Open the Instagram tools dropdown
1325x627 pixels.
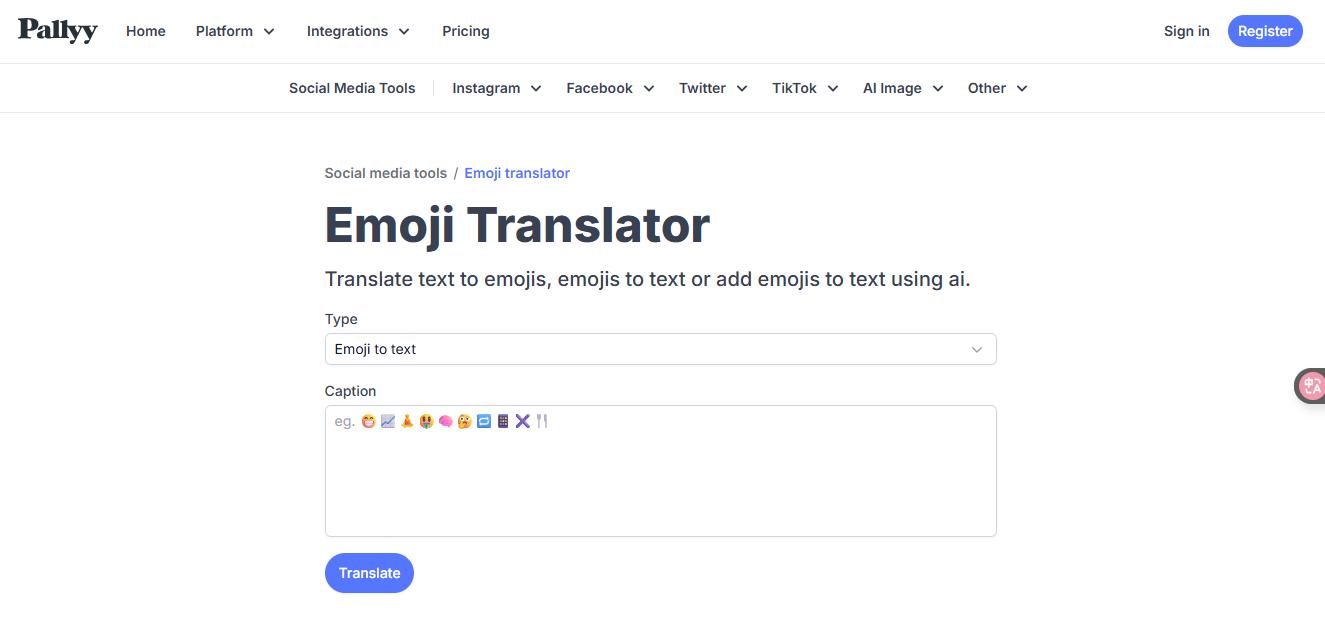495,88
